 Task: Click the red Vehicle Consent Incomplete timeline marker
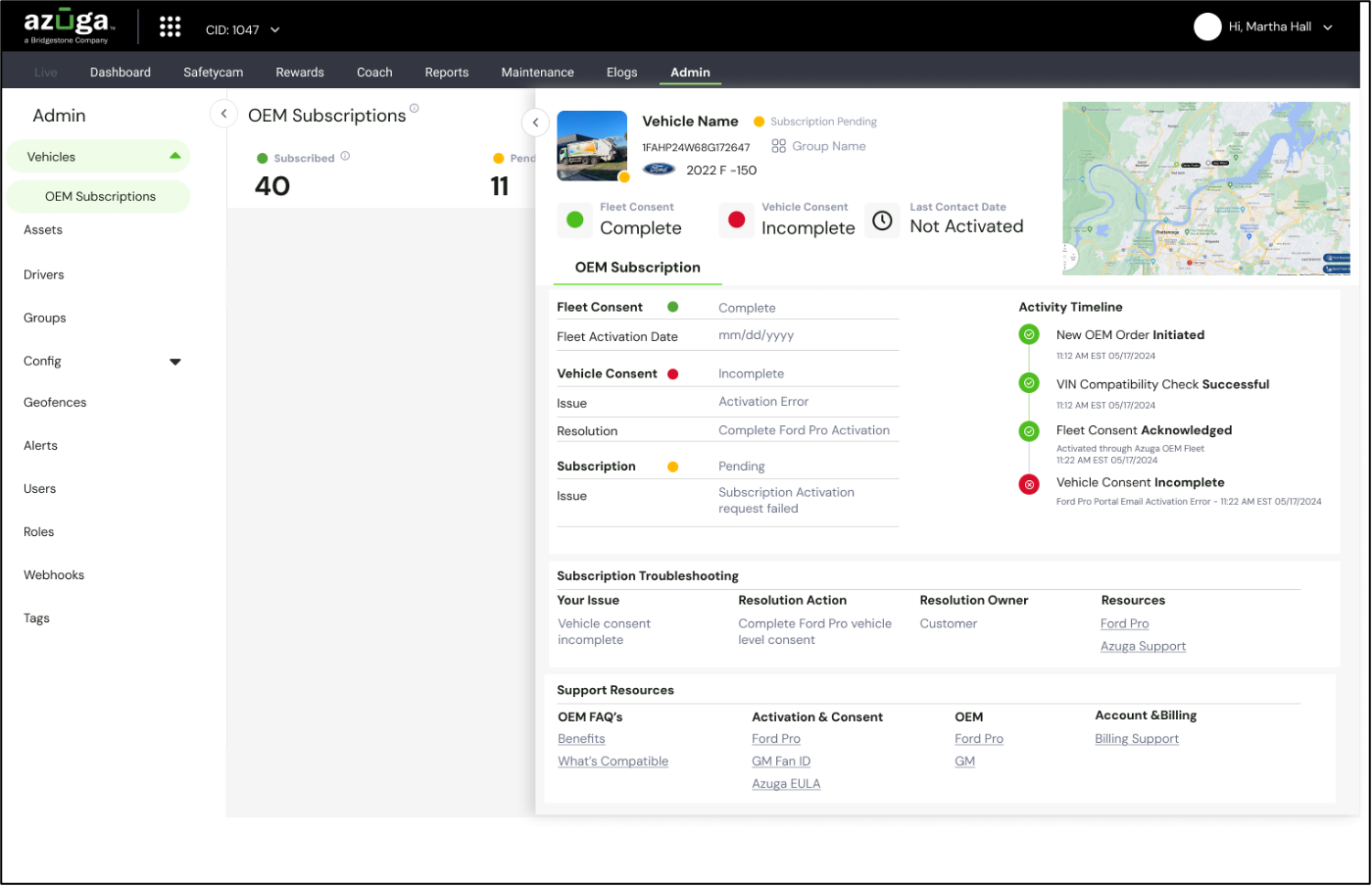click(x=1029, y=484)
